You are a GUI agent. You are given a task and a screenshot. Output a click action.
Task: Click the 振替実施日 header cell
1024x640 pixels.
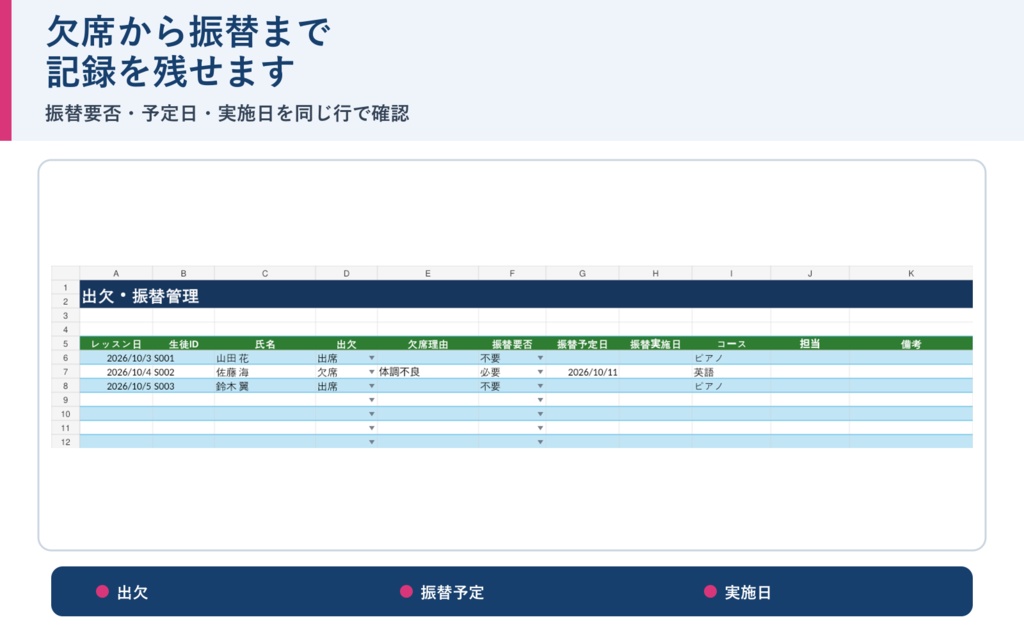pos(656,344)
